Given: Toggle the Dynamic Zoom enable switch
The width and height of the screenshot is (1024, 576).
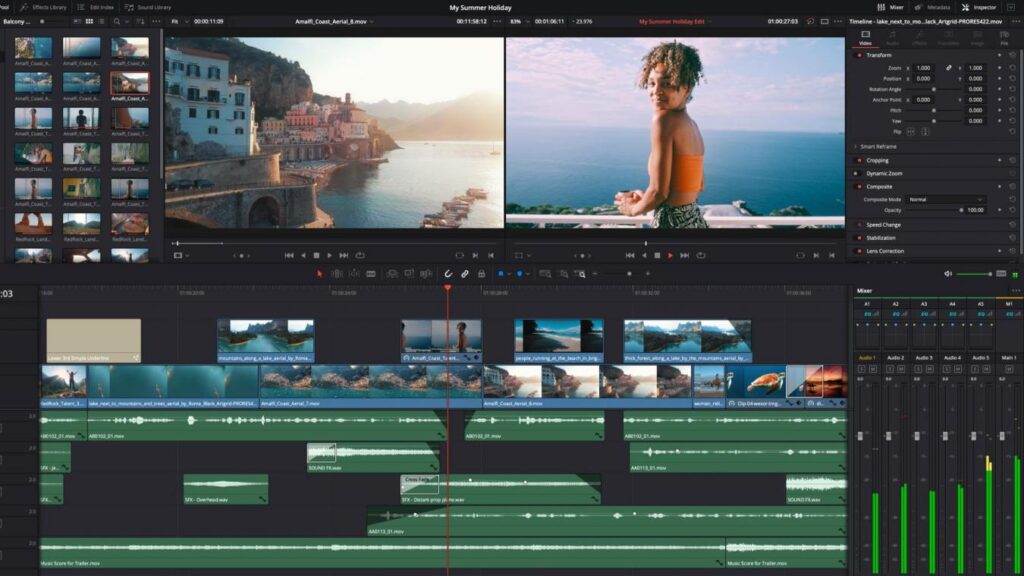Looking at the screenshot, I should (856, 174).
